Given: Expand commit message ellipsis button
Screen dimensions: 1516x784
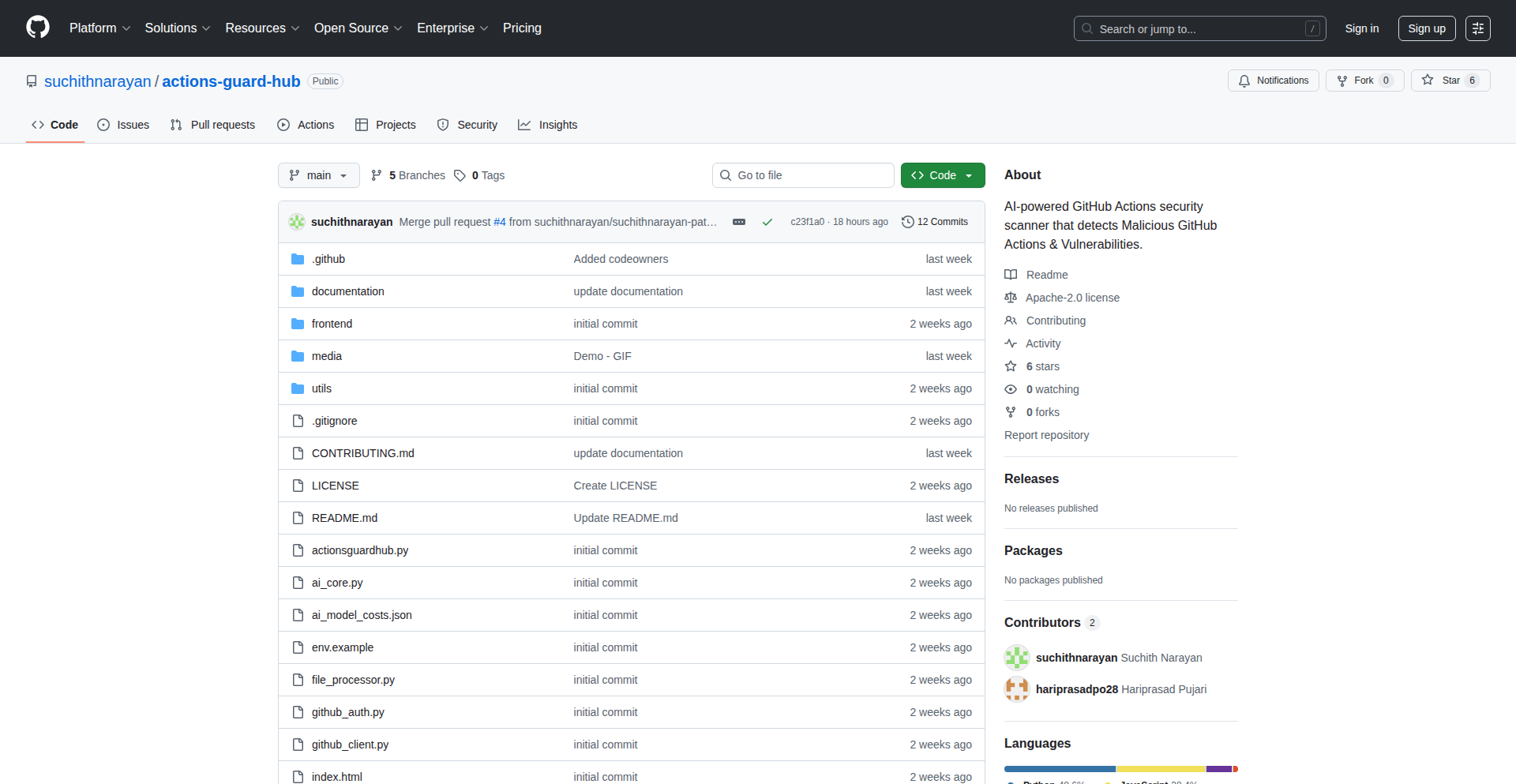Looking at the screenshot, I should pyautogui.click(x=739, y=222).
